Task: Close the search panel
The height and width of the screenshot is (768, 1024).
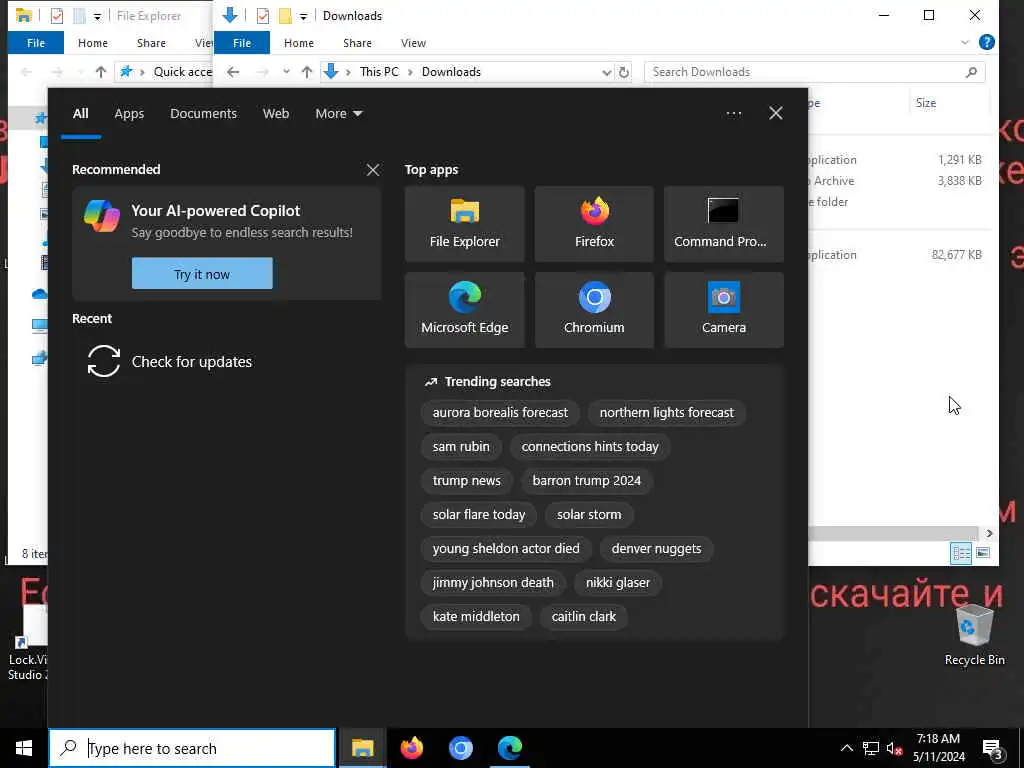Action: (776, 113)
